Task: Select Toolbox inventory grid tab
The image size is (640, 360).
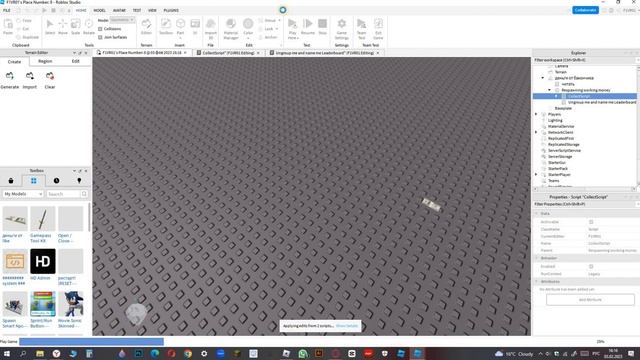Action: pyautogui.click(x=33, y=180)
